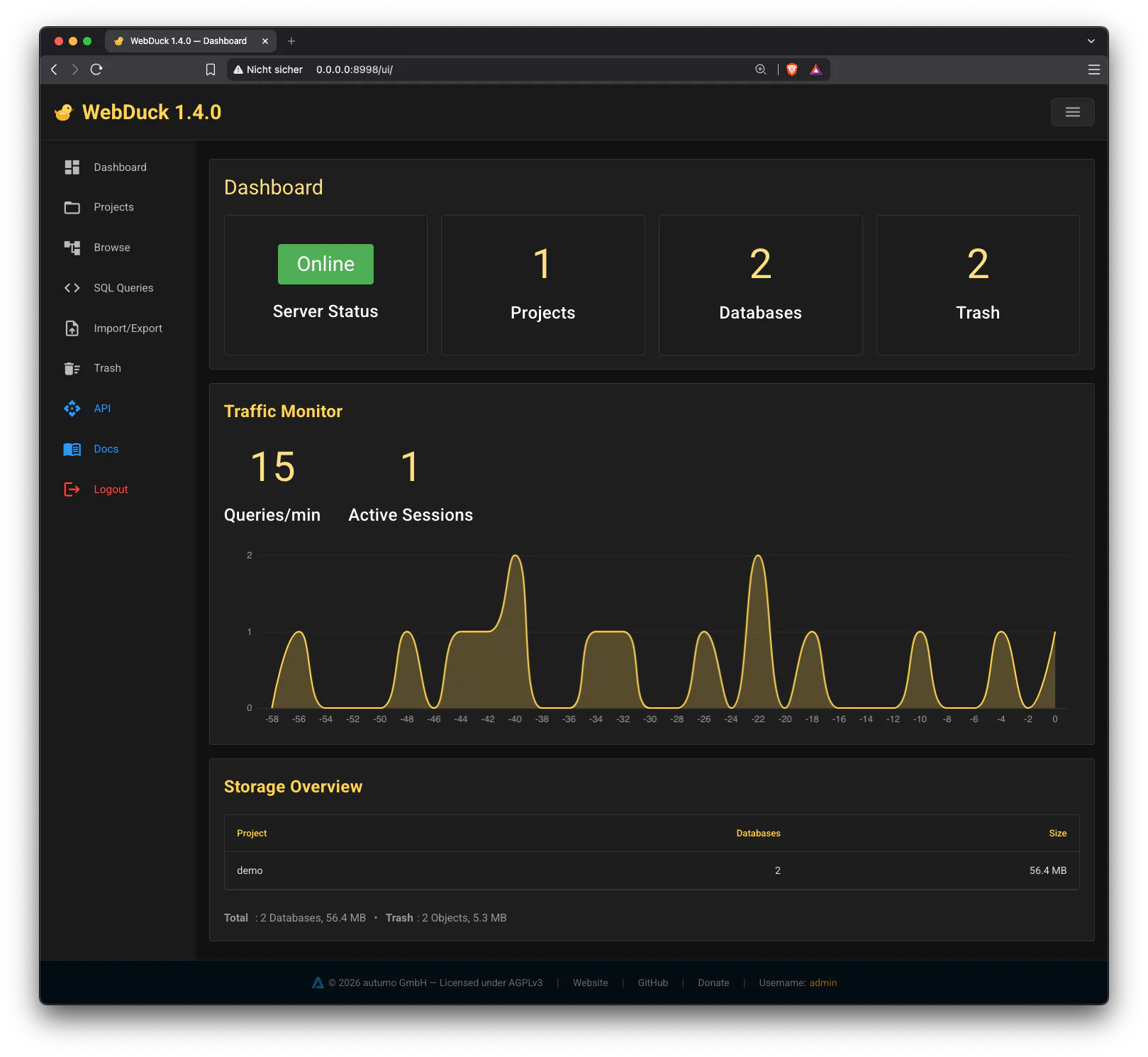This screenshot has width=1148, height=1057.
Task: Open the Docs book icon
Action: [x=72, y=449]
